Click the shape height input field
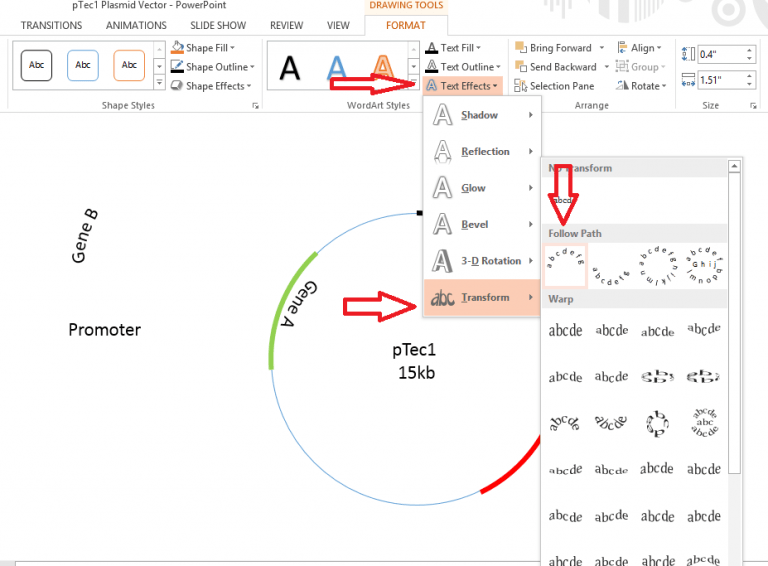Screen dimensions: 768x566 pos(712,54)
